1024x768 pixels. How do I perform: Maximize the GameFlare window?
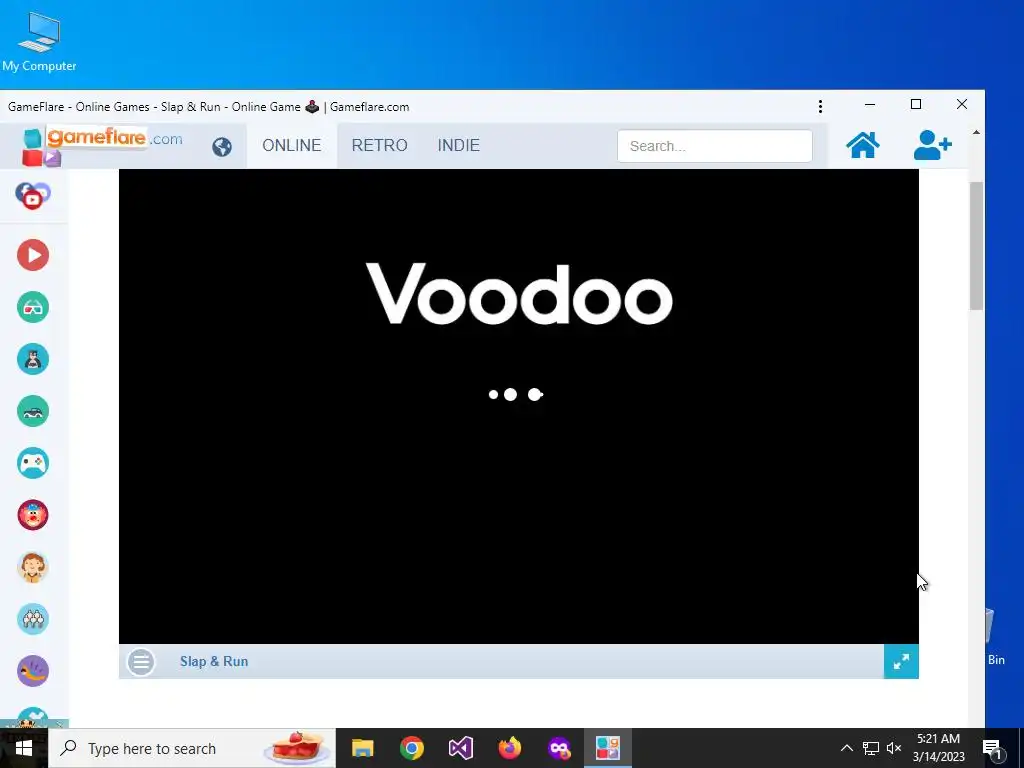(x=916, y=104)
